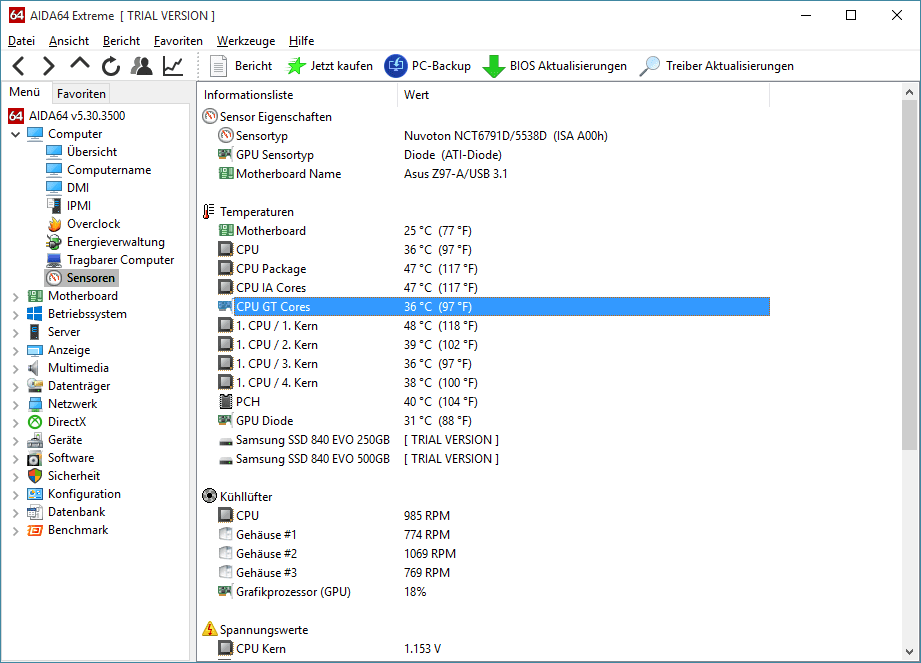Viewport: 921px width, 663px height.
Task: Select the PCH temperature row
Action: coord(493,402)
